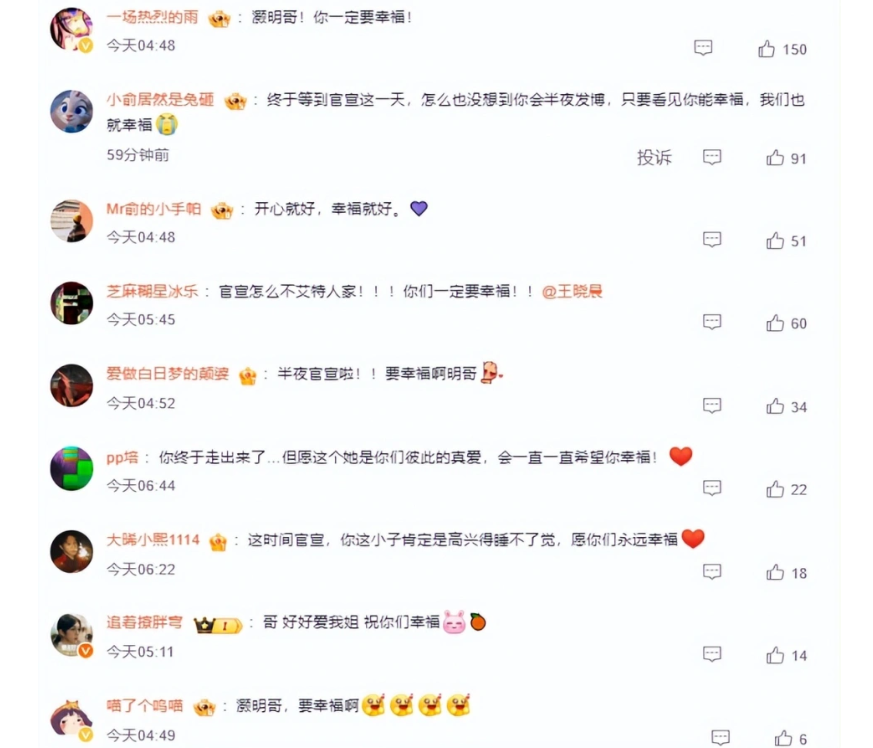
Task: Open username 喵了个呜喵 profile
Action: [144, 706]
